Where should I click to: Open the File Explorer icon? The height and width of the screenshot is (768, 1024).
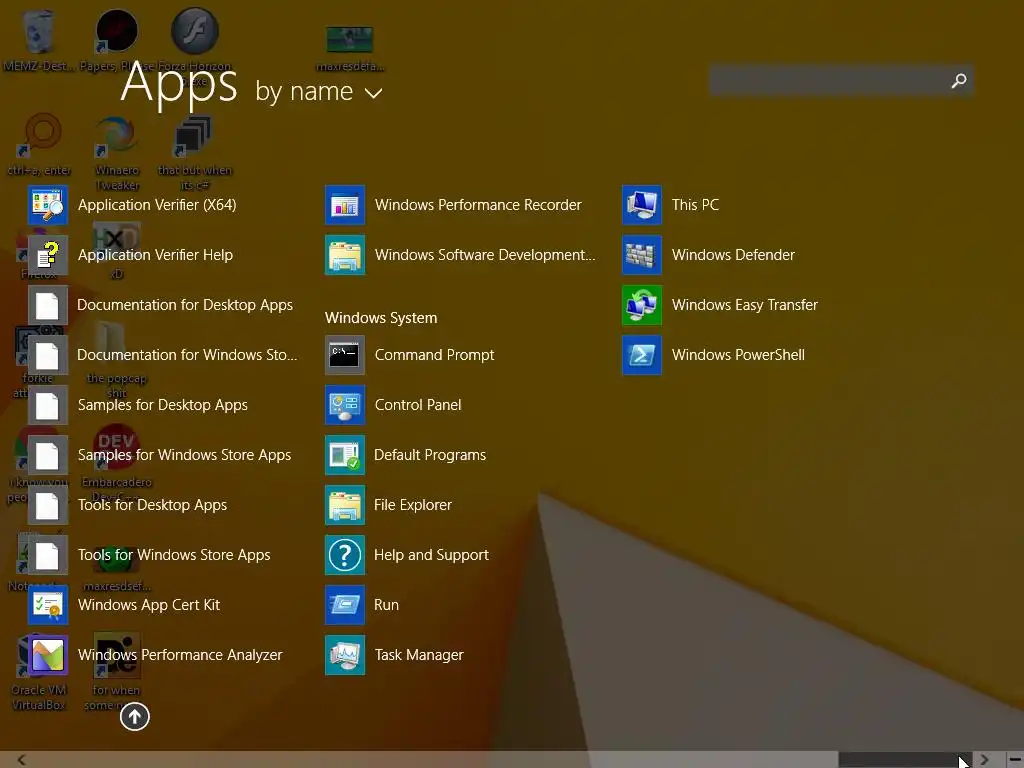(x=345, y=505)
